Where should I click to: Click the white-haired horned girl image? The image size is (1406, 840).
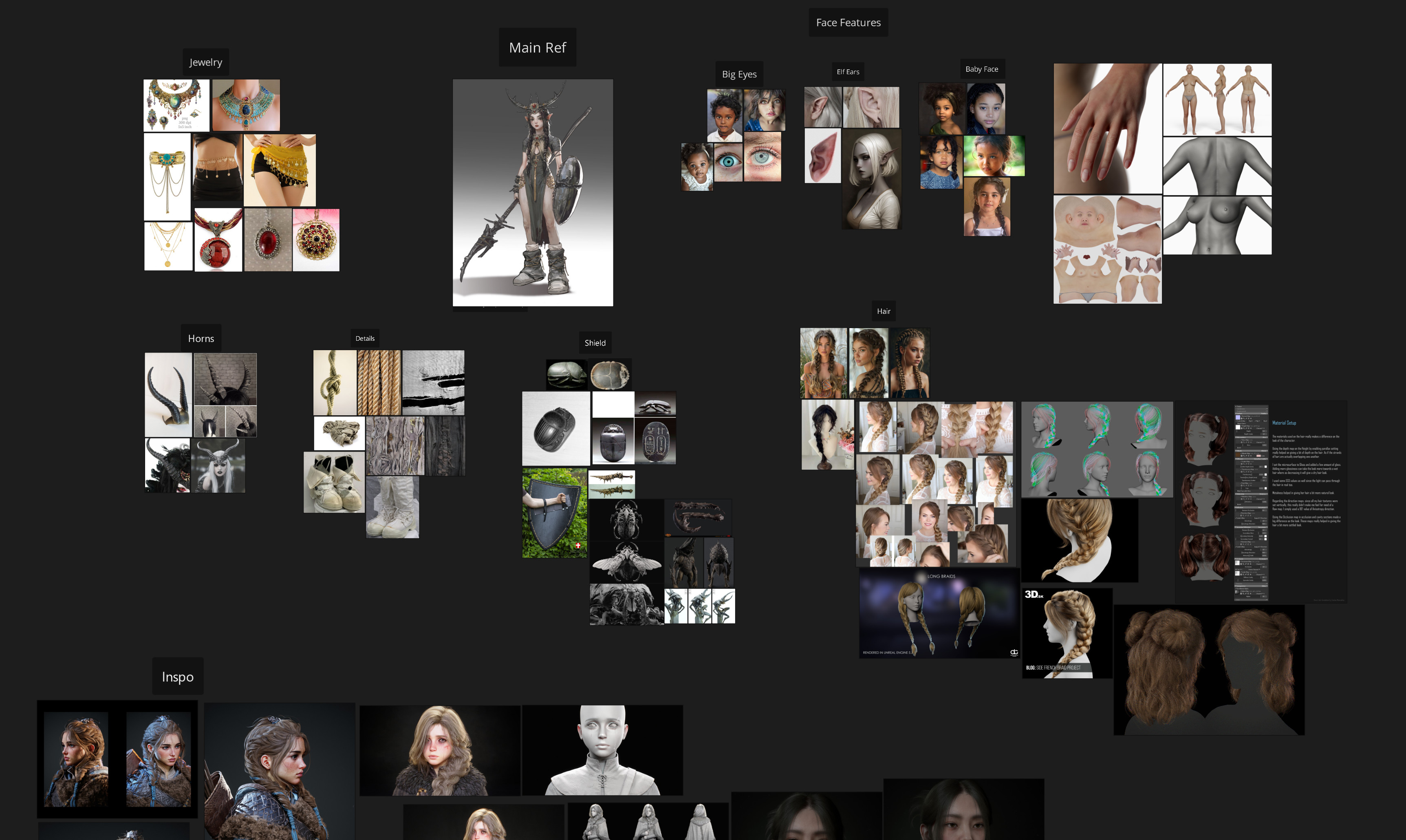[x=218, y=465]
